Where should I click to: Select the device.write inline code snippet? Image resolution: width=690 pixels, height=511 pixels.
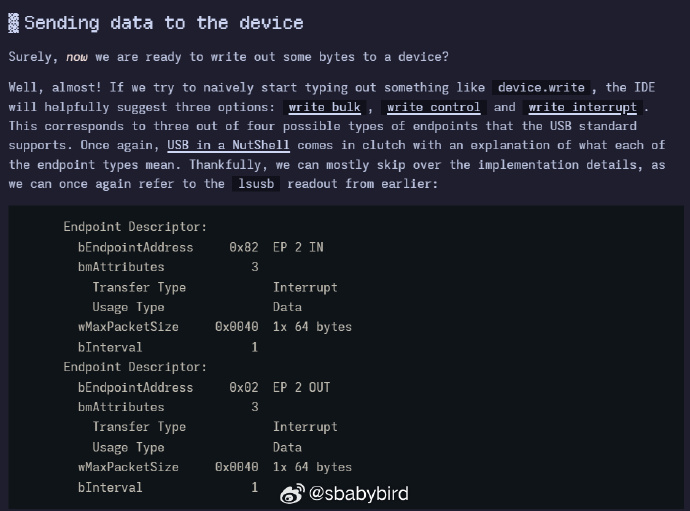coord(541,88)
